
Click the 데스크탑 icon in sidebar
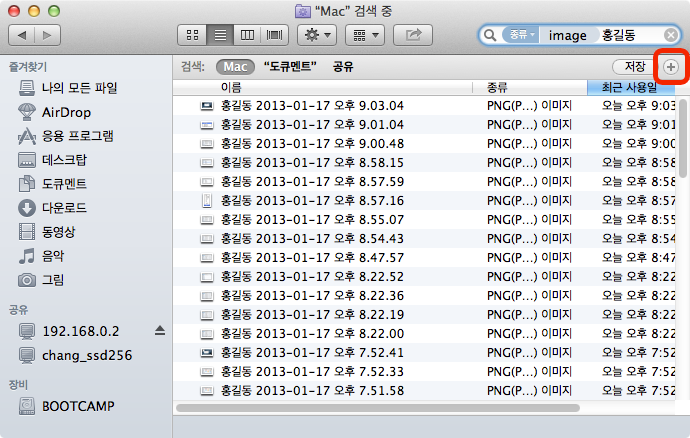pos(26,160)
